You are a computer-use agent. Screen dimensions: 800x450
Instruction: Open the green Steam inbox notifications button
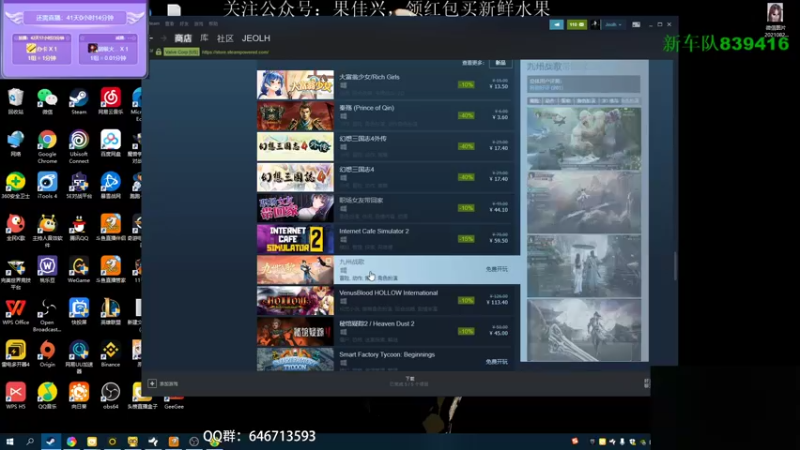tap(577, 24)
